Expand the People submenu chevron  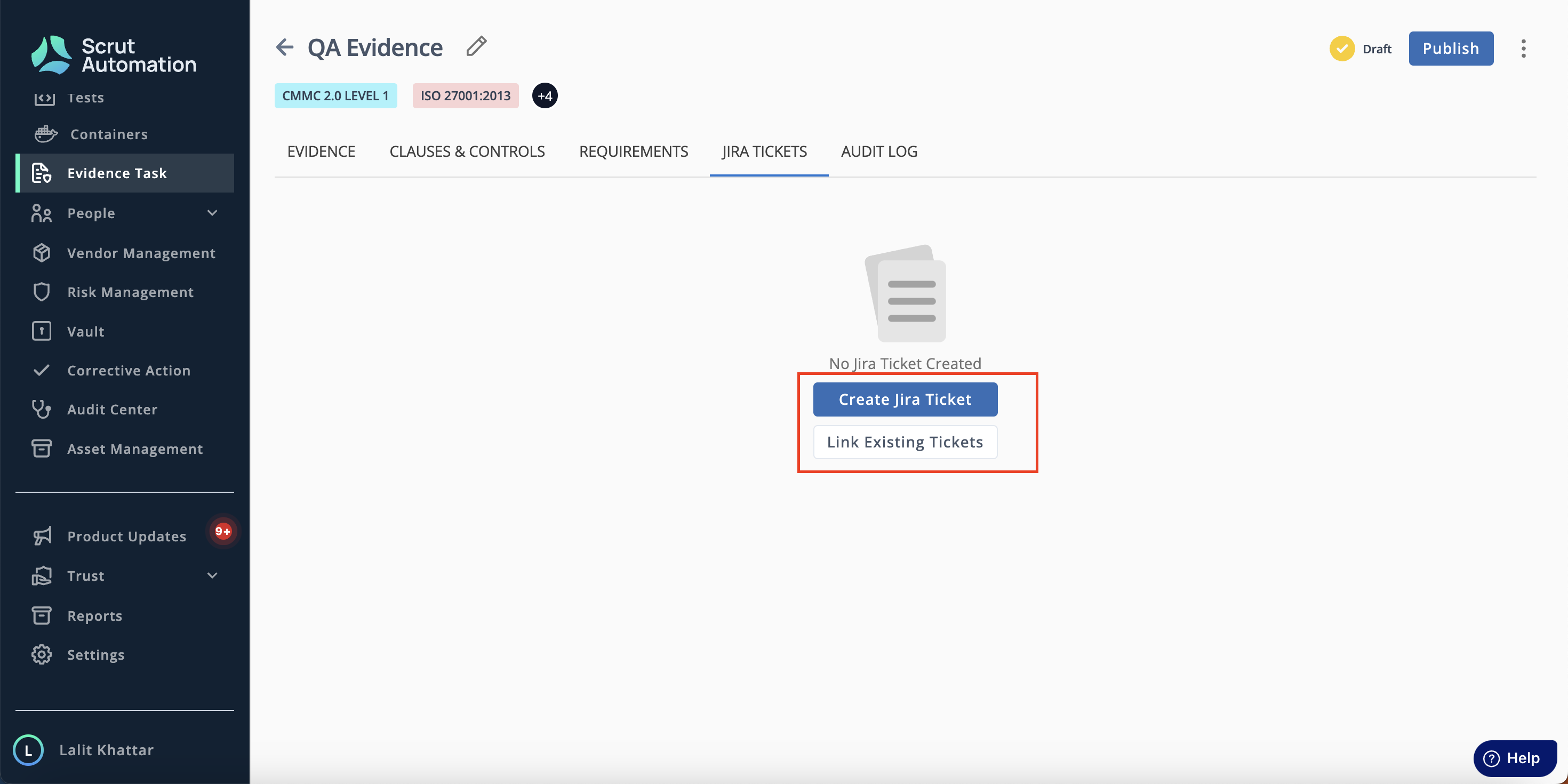(x=212, y=212)
